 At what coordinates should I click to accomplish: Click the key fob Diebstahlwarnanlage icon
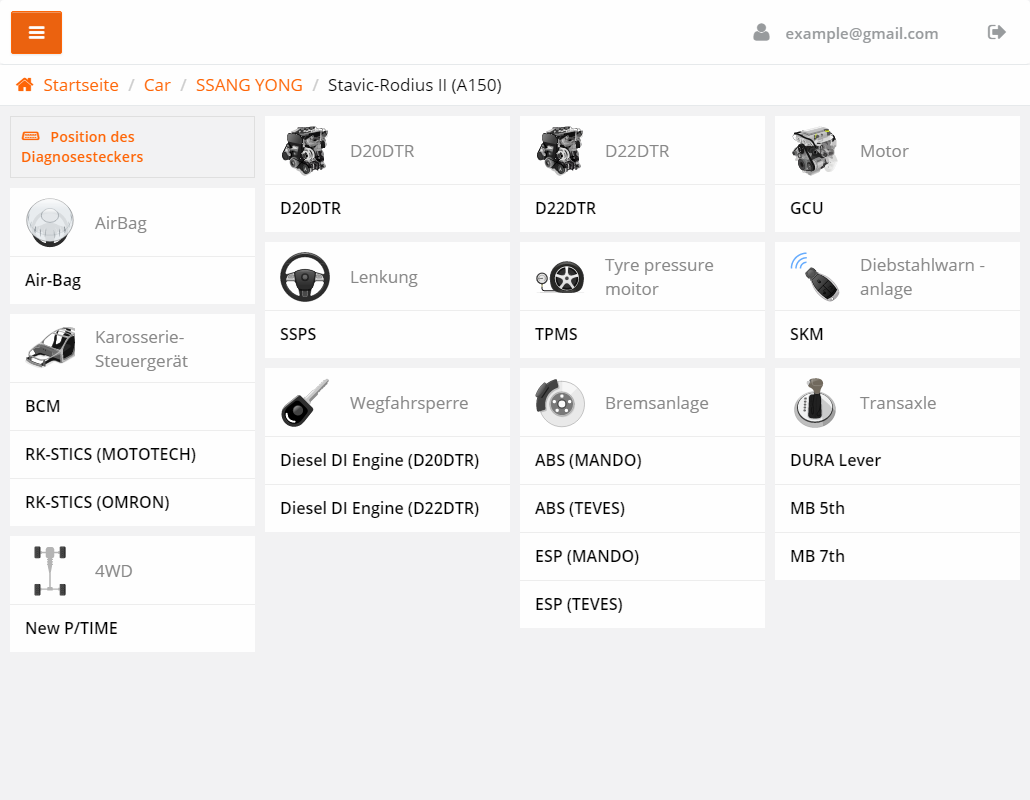(x=813, y=277)
